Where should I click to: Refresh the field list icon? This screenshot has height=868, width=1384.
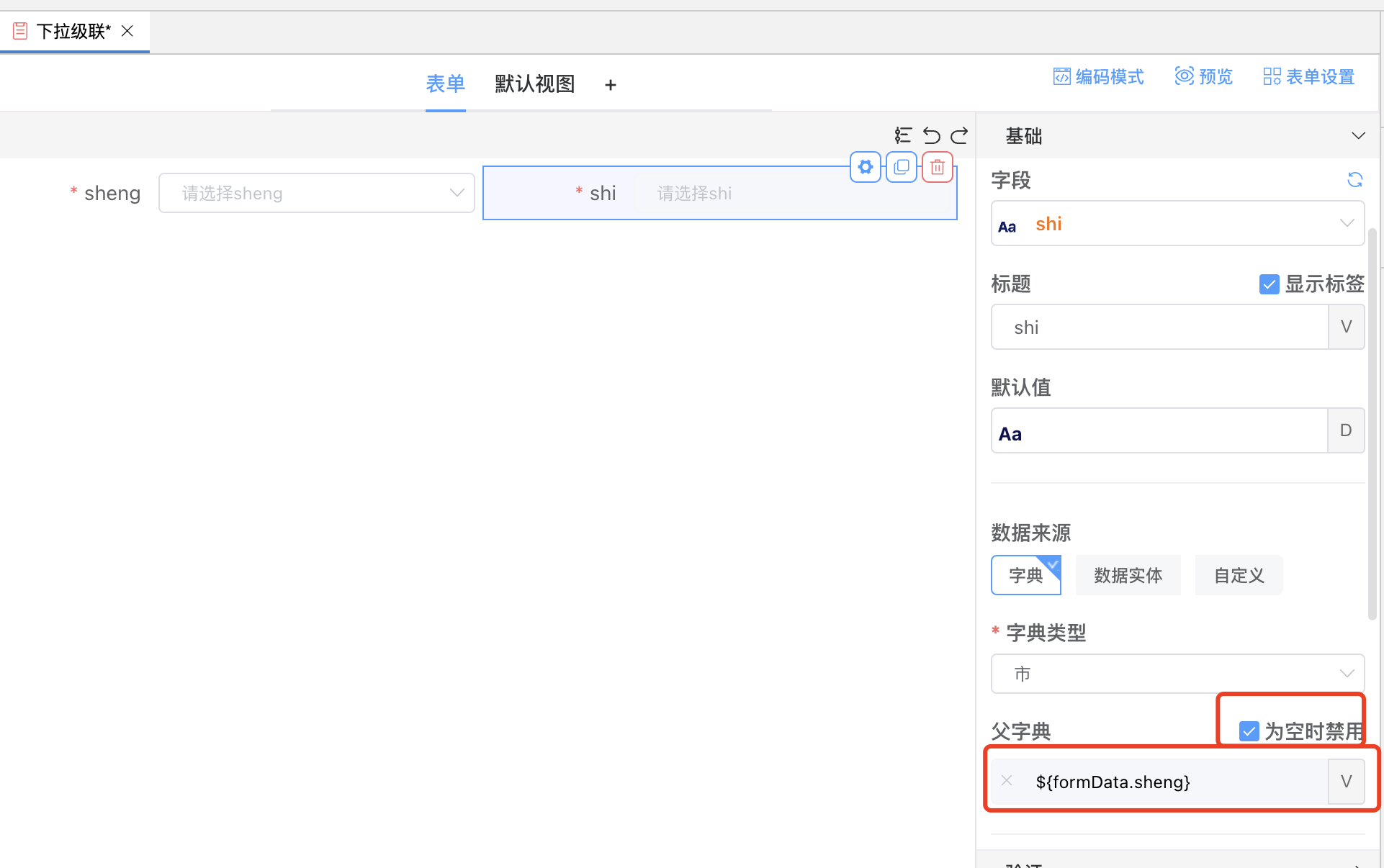click(1354, 179)
